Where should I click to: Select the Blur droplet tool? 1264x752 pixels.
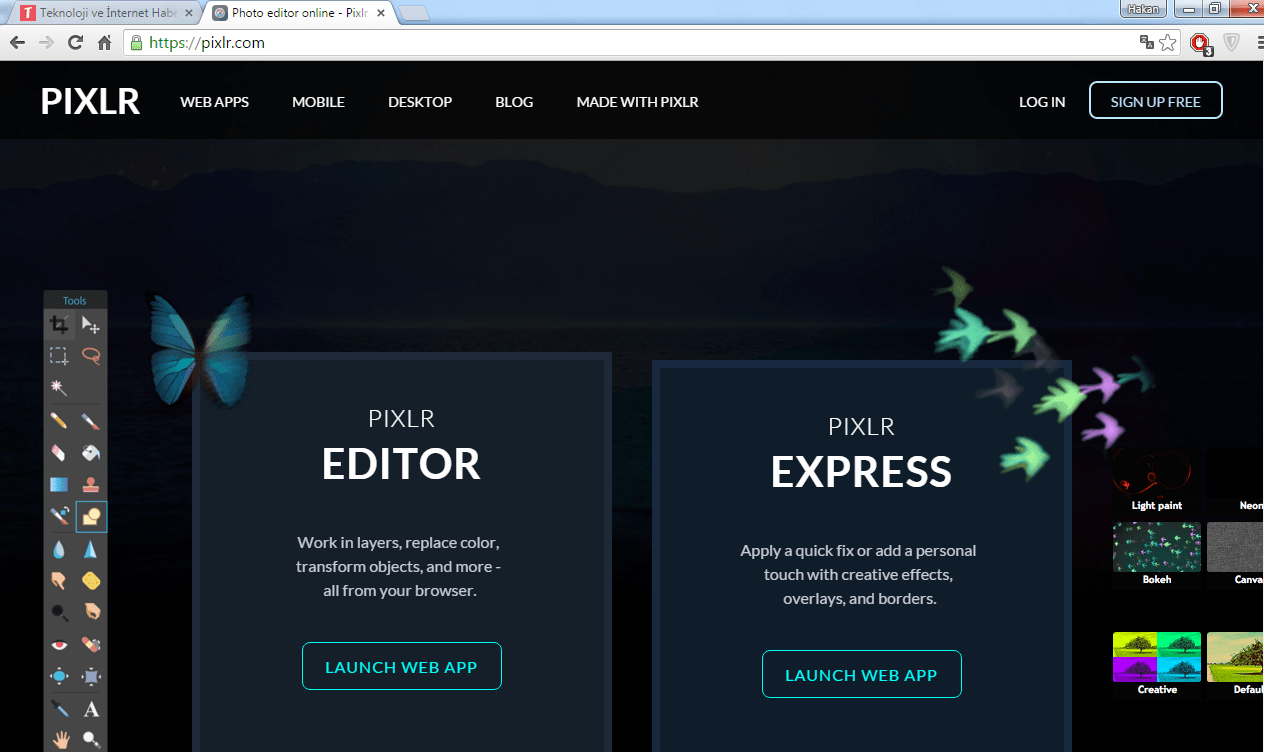click(60, 549)
